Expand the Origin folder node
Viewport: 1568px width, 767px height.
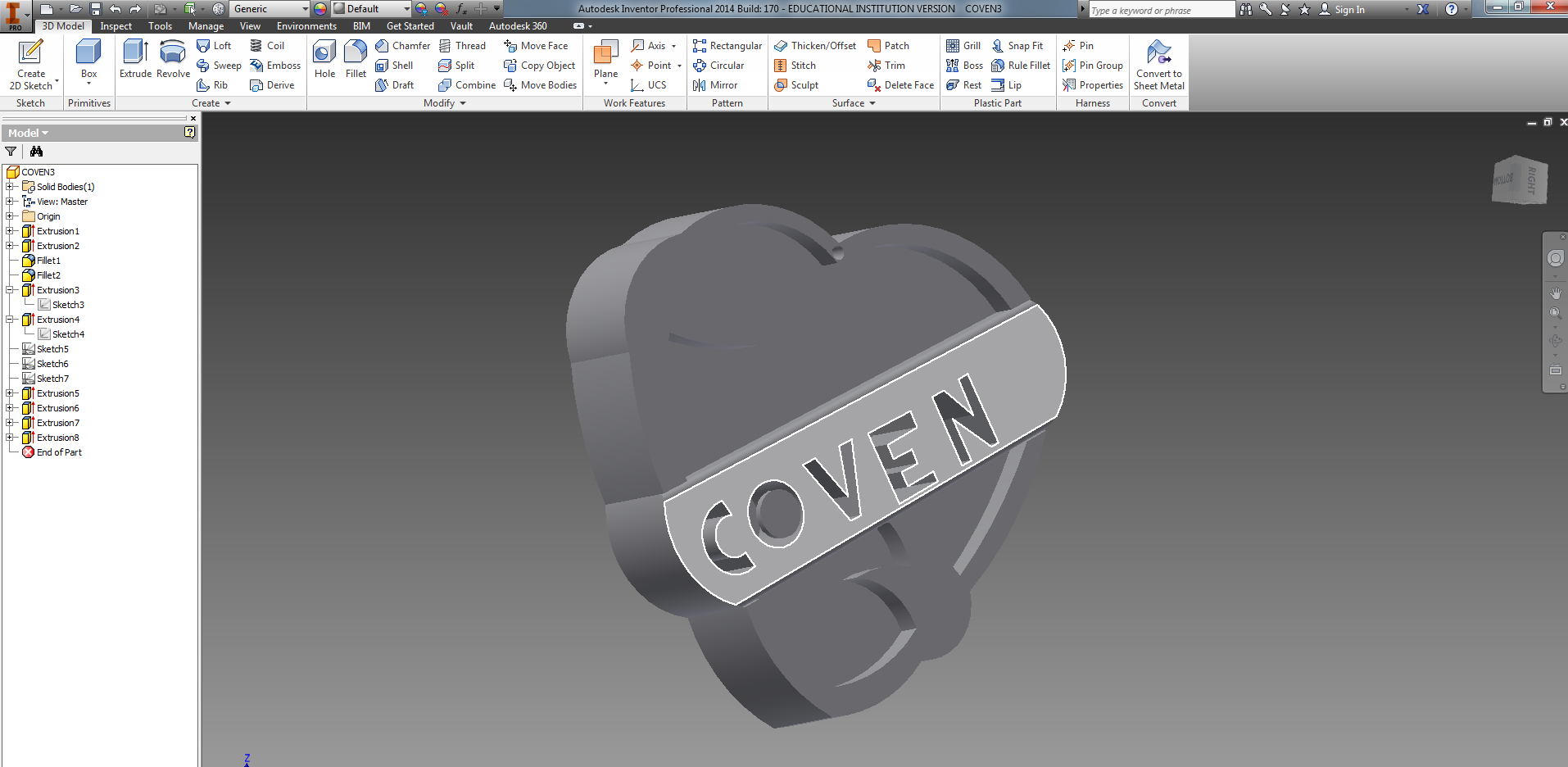(x=10, y=216)
